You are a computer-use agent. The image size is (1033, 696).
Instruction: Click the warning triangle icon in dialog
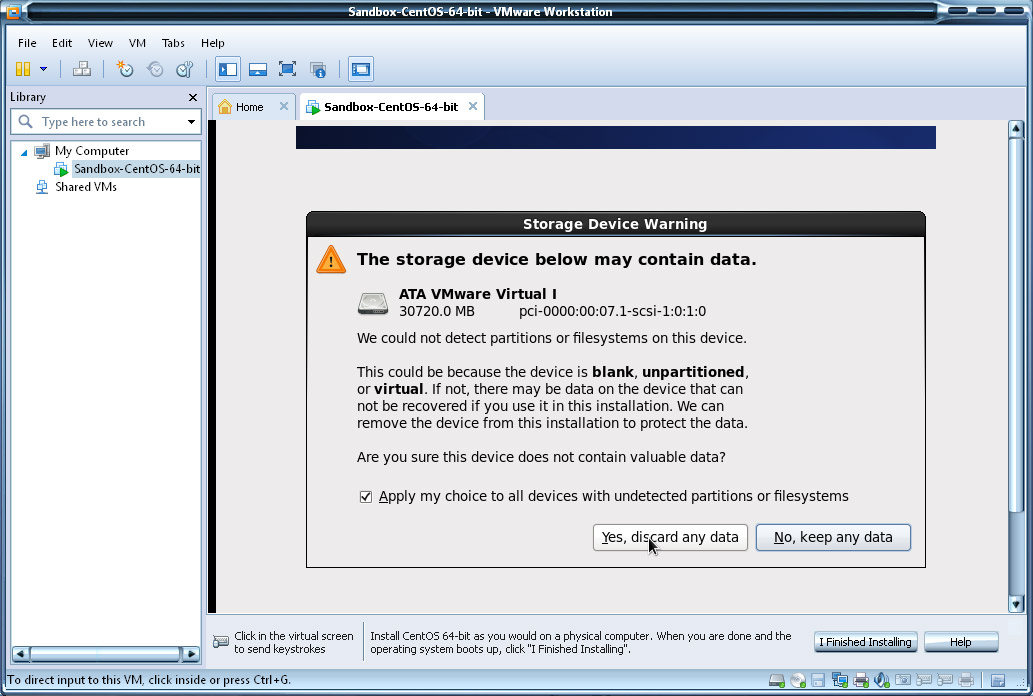(331, 260)
